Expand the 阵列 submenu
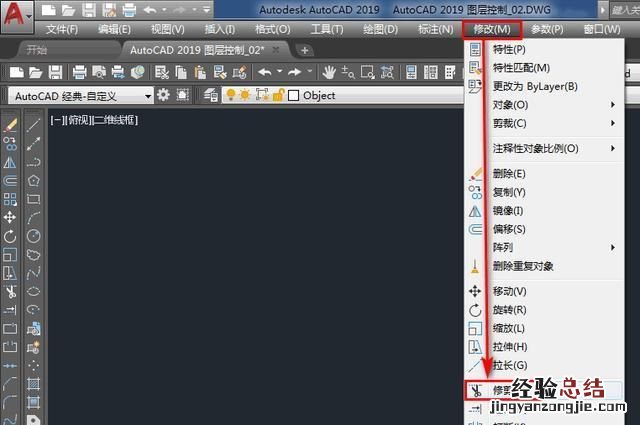This screenshot has height=425, width=640. [x=544, y=247]
